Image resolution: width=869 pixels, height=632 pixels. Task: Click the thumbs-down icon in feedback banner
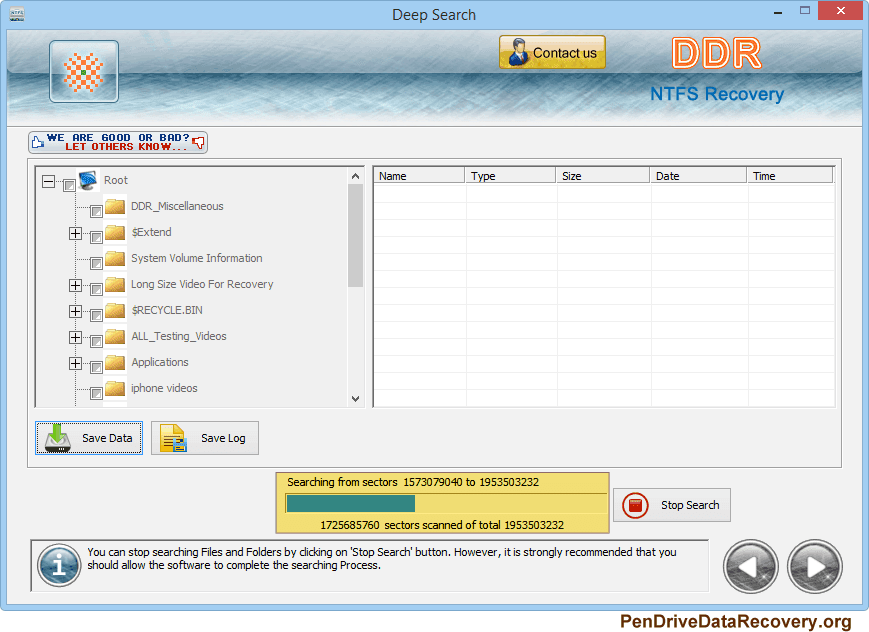[x=198, y=142]
